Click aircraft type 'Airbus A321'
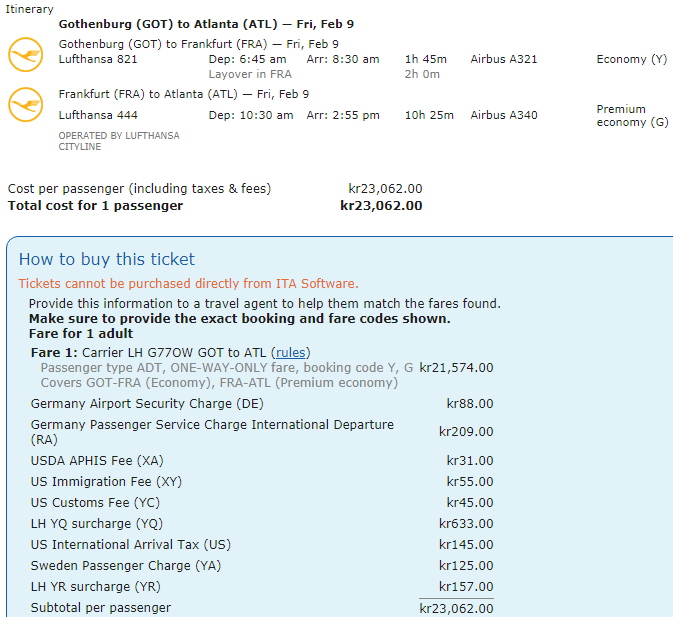 504,59
